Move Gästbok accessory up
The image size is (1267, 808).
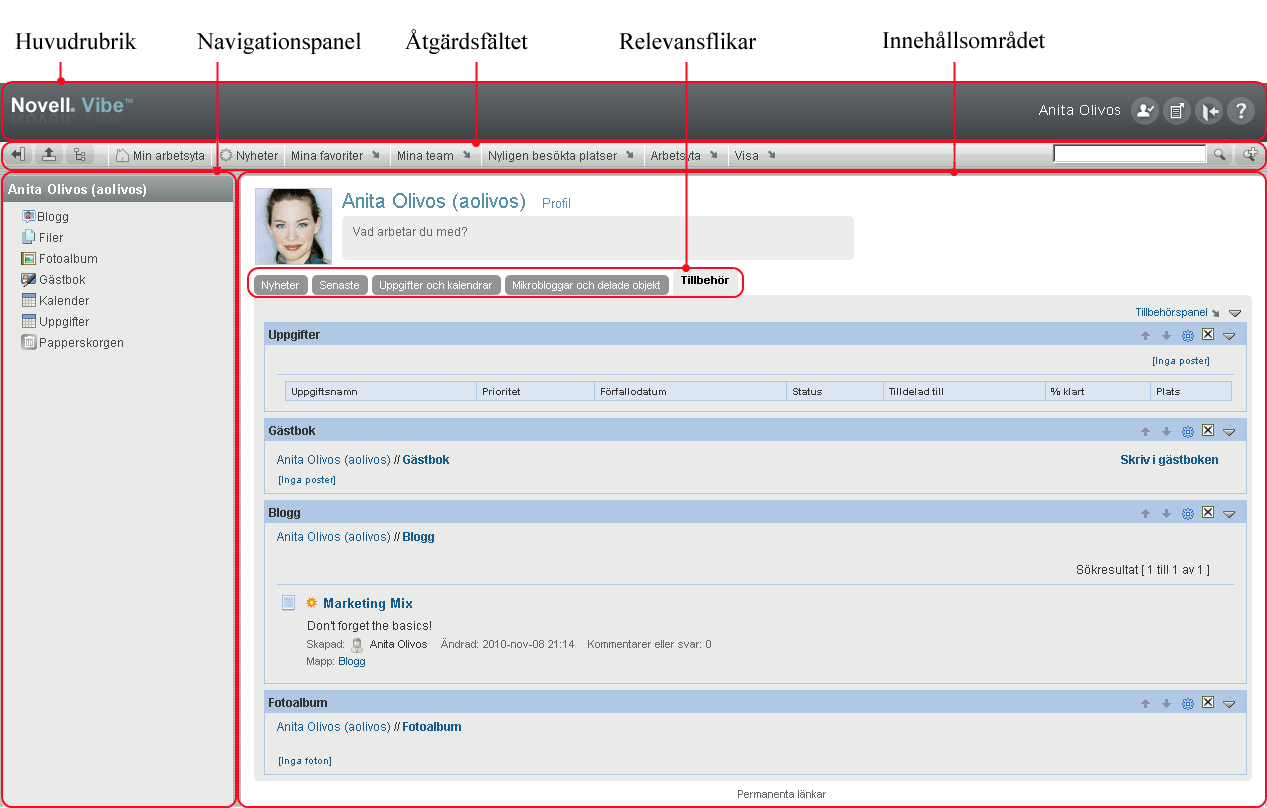(1146, 431)
